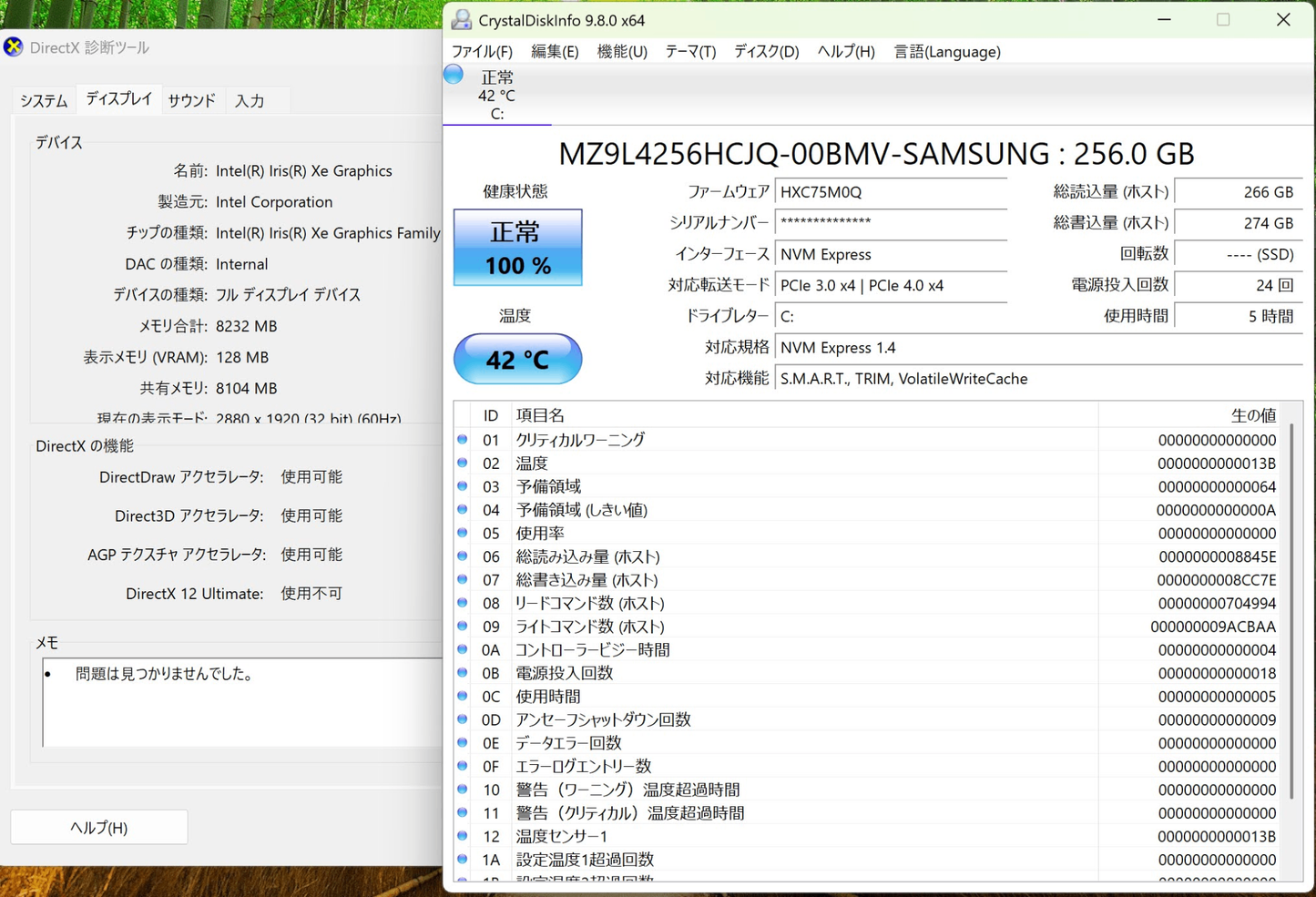This screenshot has height=897, width=1316.
Task: Click the Intel(R) Iris(R) Xe Graphics name value
Action: pyautogui.click(x=304, y=171)
